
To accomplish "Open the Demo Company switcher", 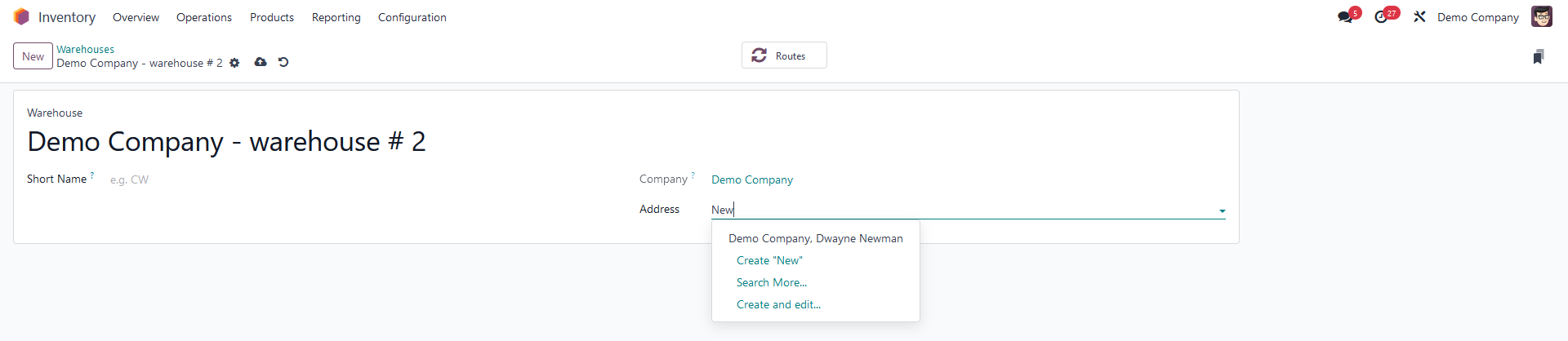I will [1478, 17].
